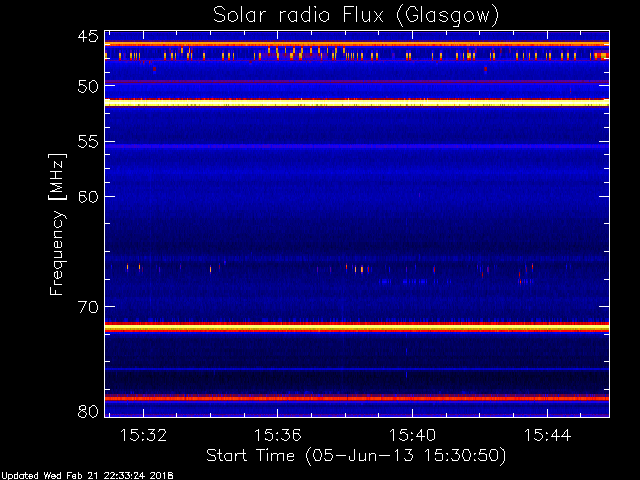Click the 60 frequency tick label

point(88,197)
